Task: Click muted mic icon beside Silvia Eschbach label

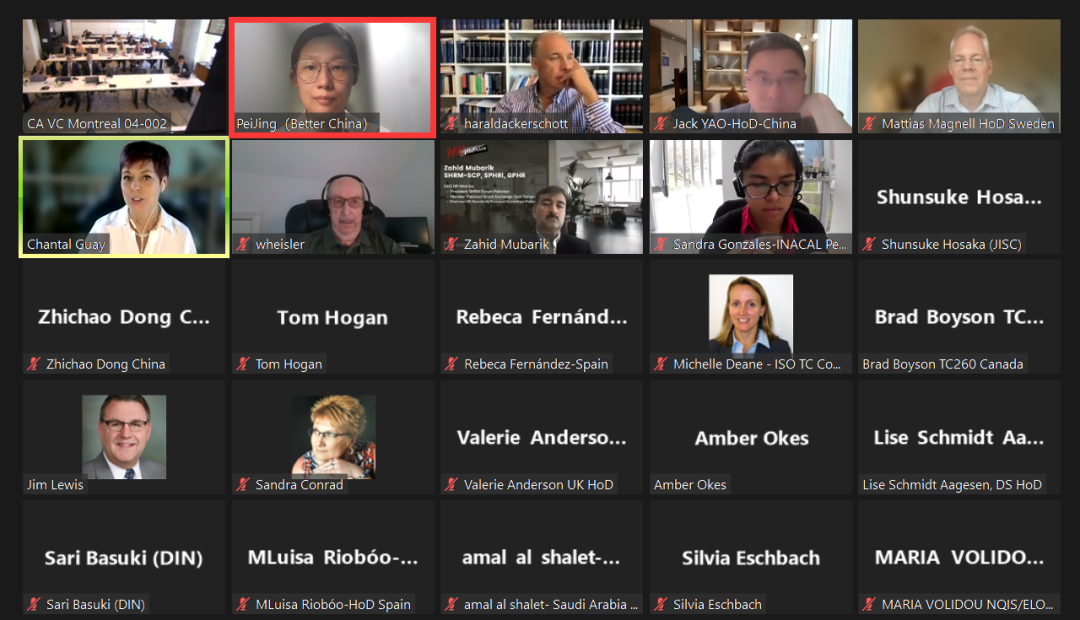Action: click(660, 604)
